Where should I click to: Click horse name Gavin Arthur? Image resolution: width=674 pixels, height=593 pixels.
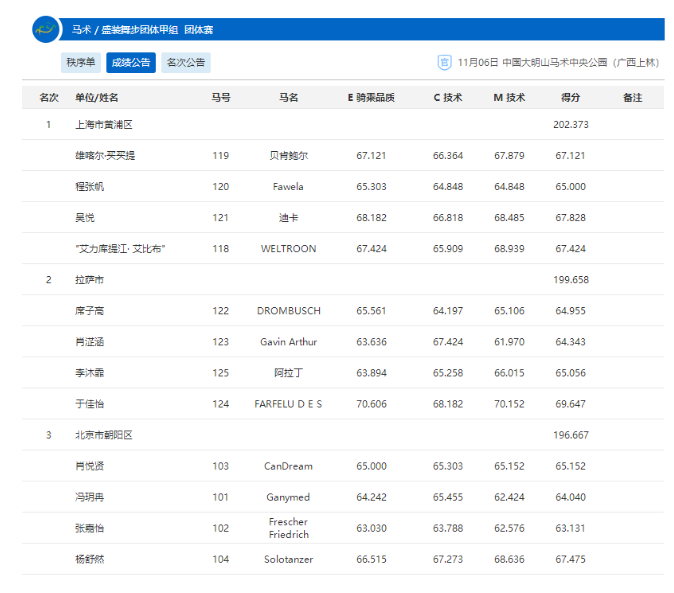point(288,342)
